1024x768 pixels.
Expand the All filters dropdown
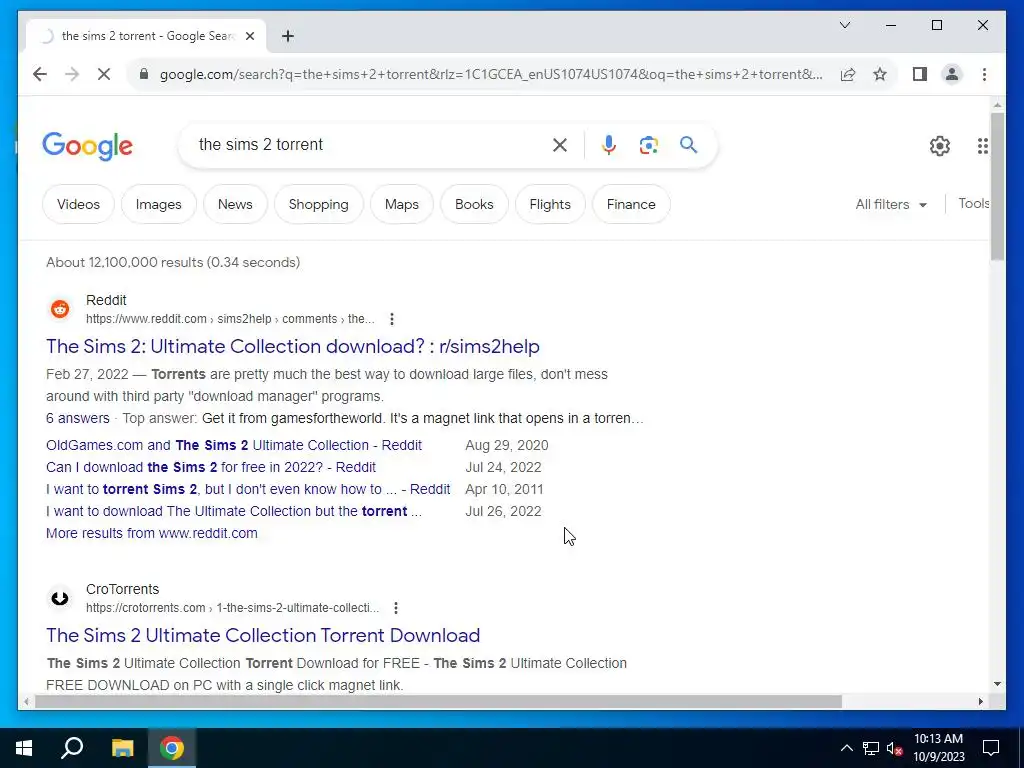tap(891, 204)
